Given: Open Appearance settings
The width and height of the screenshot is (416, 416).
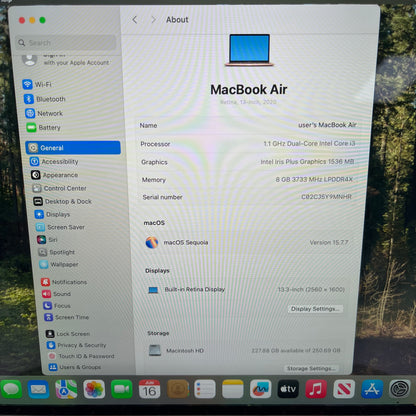Looking at the screenshot, I should point(55,175).
